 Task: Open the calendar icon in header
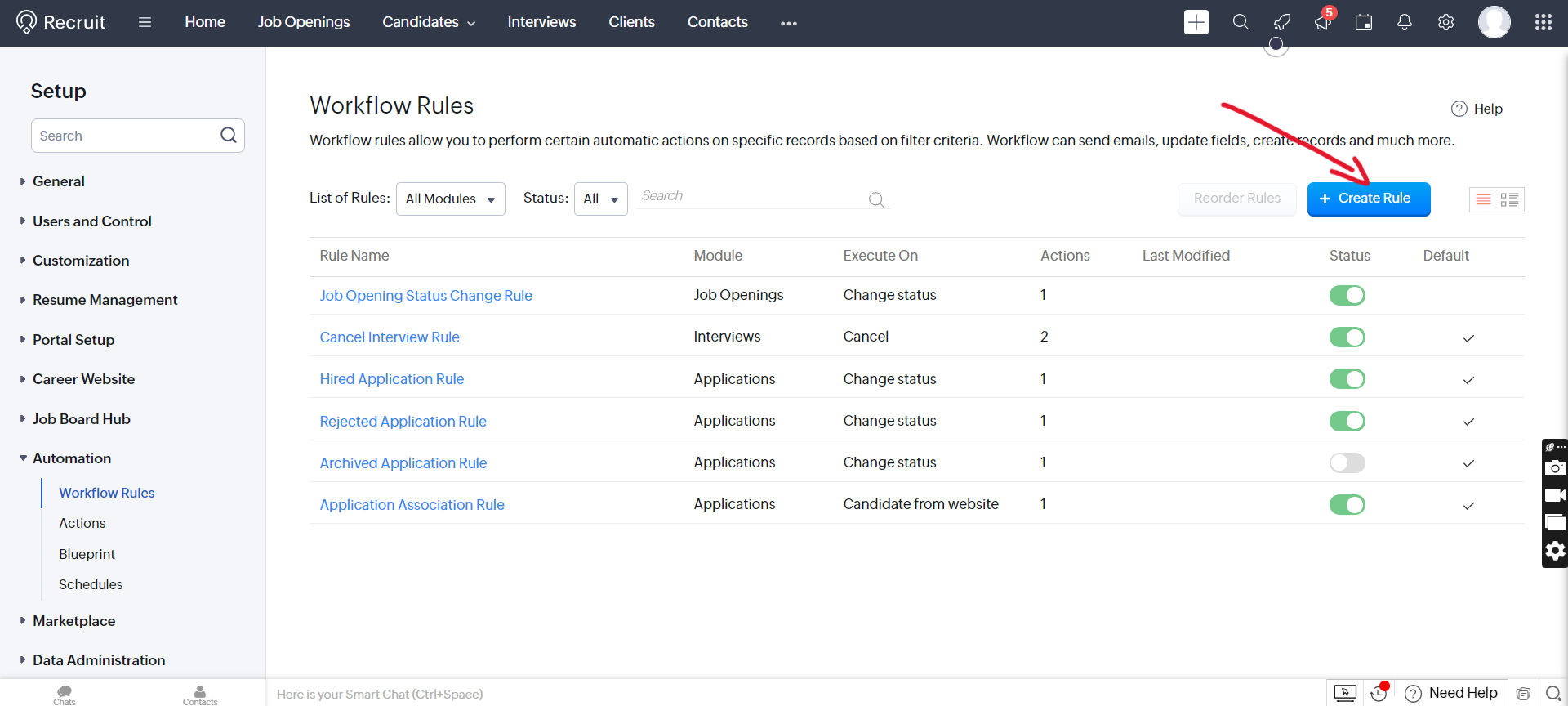pyautogui.click(x=1364, y=22)
